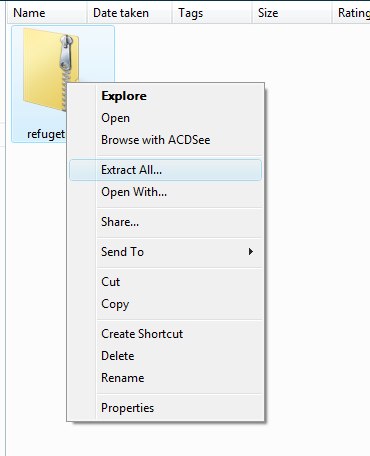Screen dimensions: 370x456
Task: Select Browse with ACDSee
Action: [165, 140]
